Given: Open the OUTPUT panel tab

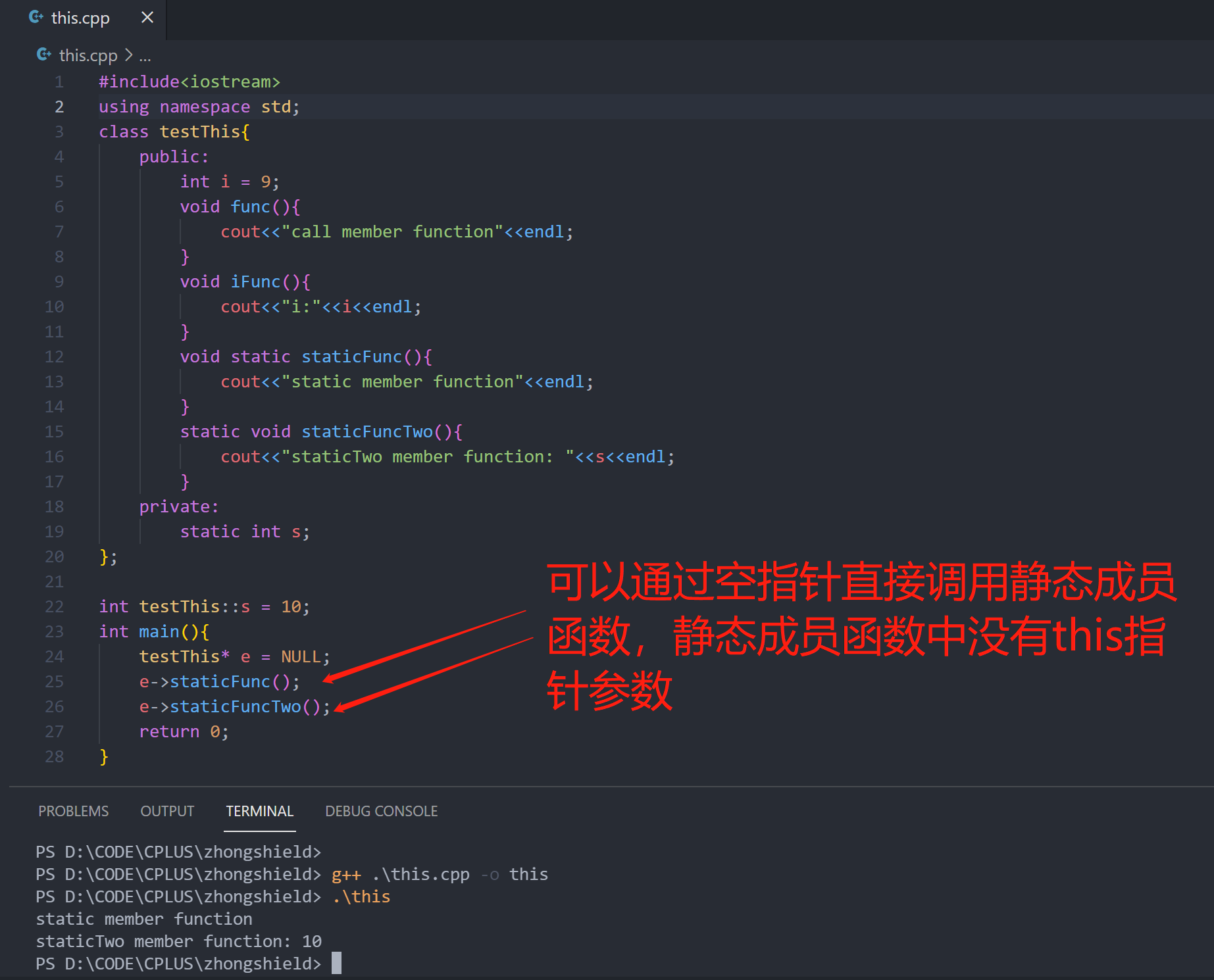Looking at the screenshot, I should [166, 811].
